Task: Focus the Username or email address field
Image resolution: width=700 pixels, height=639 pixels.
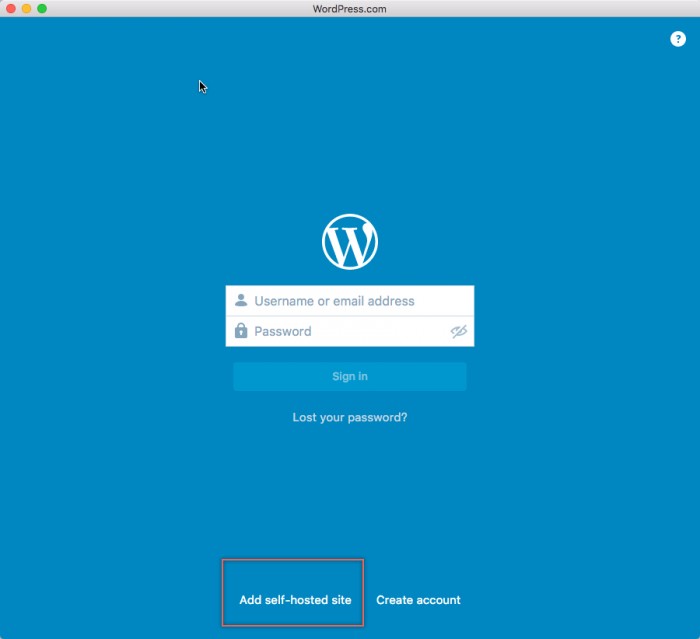Action: tap(350, 301)
